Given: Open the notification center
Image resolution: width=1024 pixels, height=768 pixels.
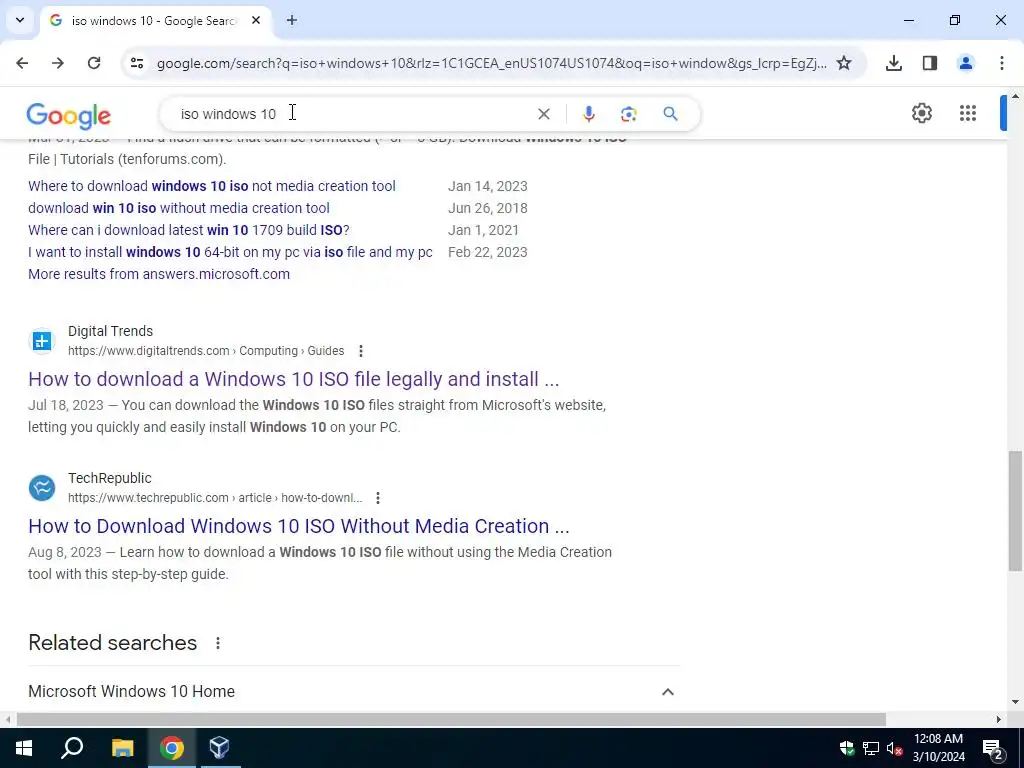Looking at the screenshot, I should tap(992, 748).
